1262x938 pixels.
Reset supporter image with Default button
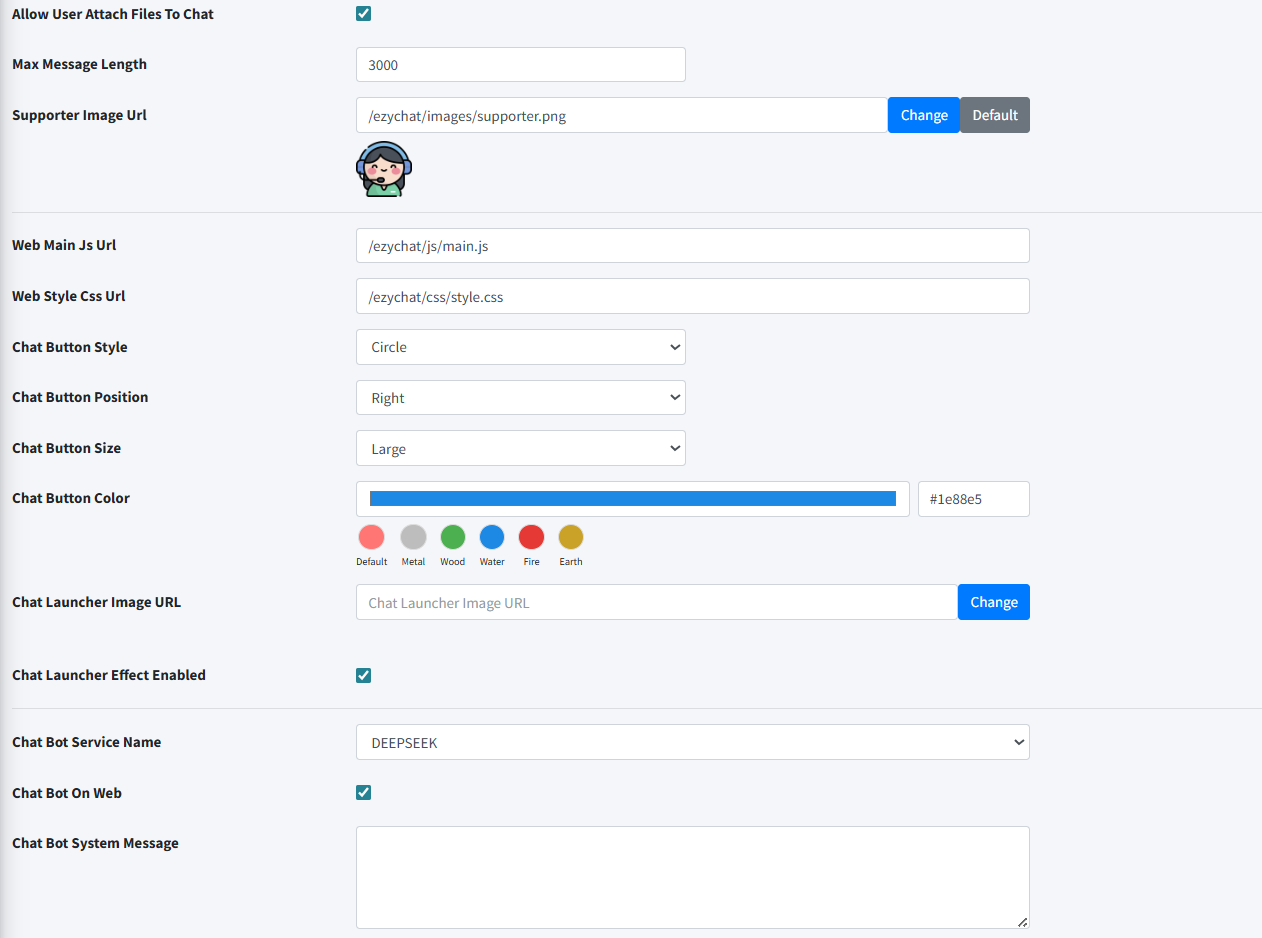(x=995, y=115)
